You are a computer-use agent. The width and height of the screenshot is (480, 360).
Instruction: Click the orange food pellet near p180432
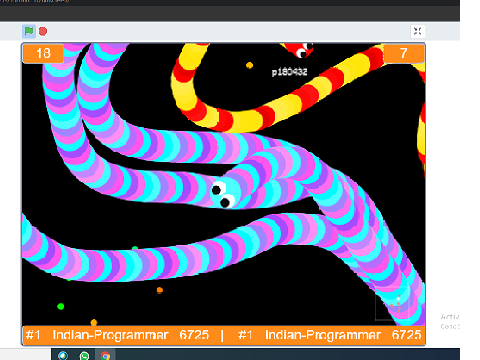click(249, 65)
